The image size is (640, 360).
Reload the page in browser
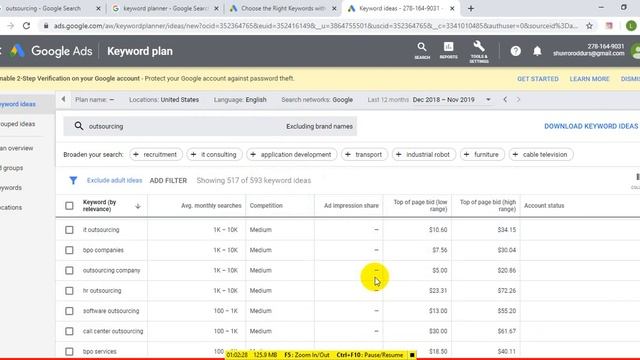[27, 26]
